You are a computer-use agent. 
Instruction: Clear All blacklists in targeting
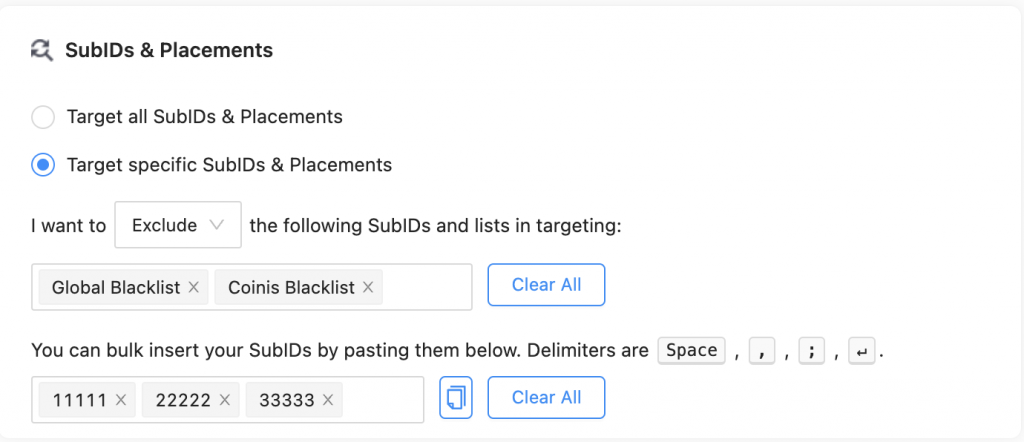pos(546,285)
